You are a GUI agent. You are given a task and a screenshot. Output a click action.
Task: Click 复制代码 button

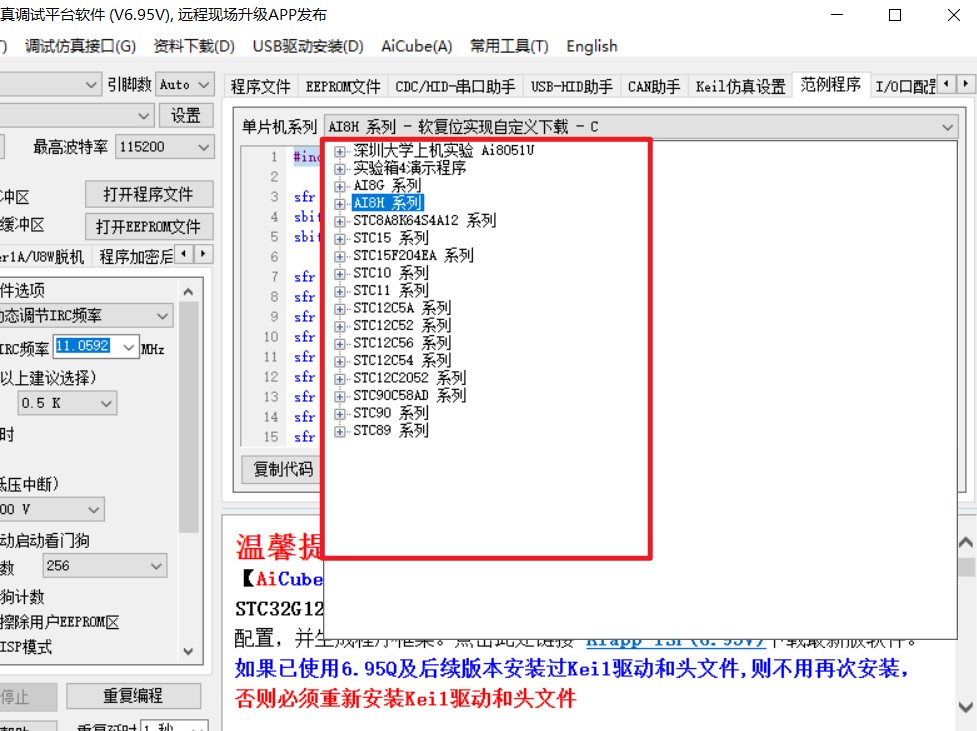282,469
